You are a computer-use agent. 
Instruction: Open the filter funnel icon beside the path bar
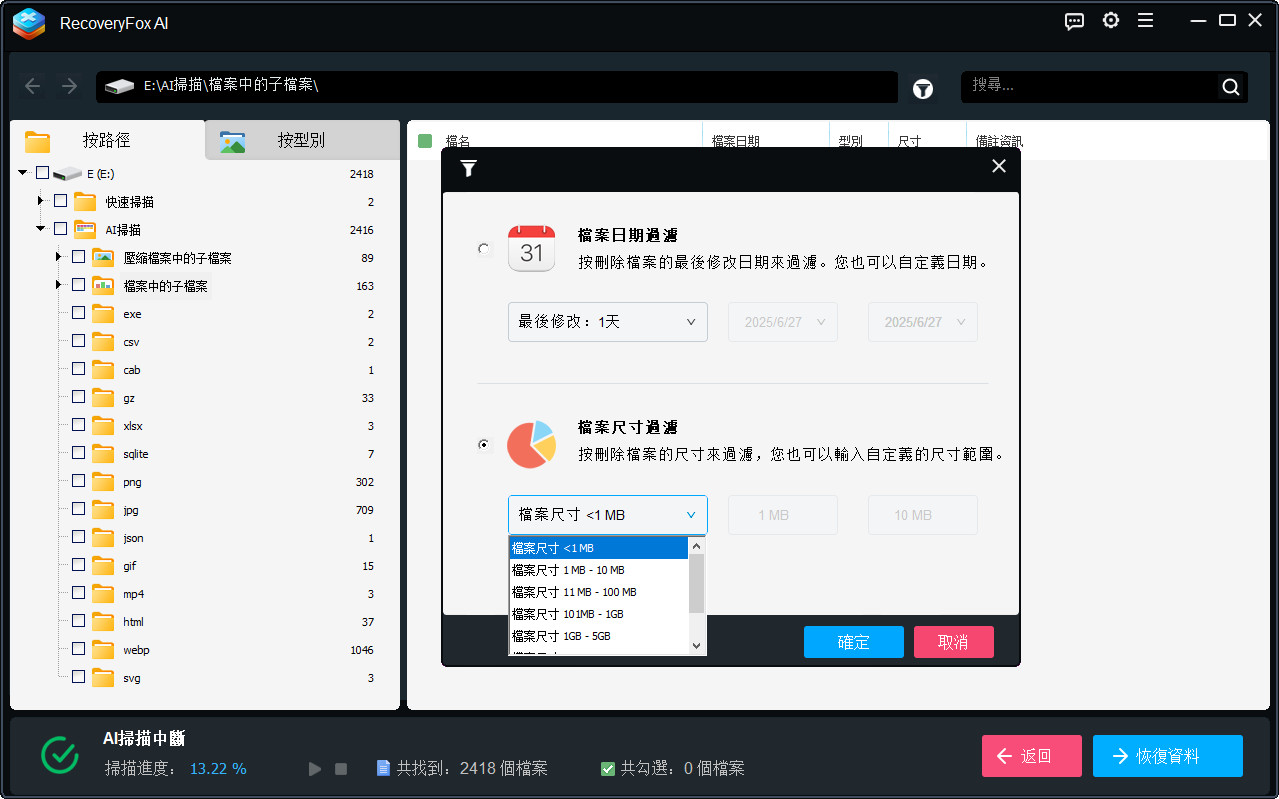tap(922, 88)
